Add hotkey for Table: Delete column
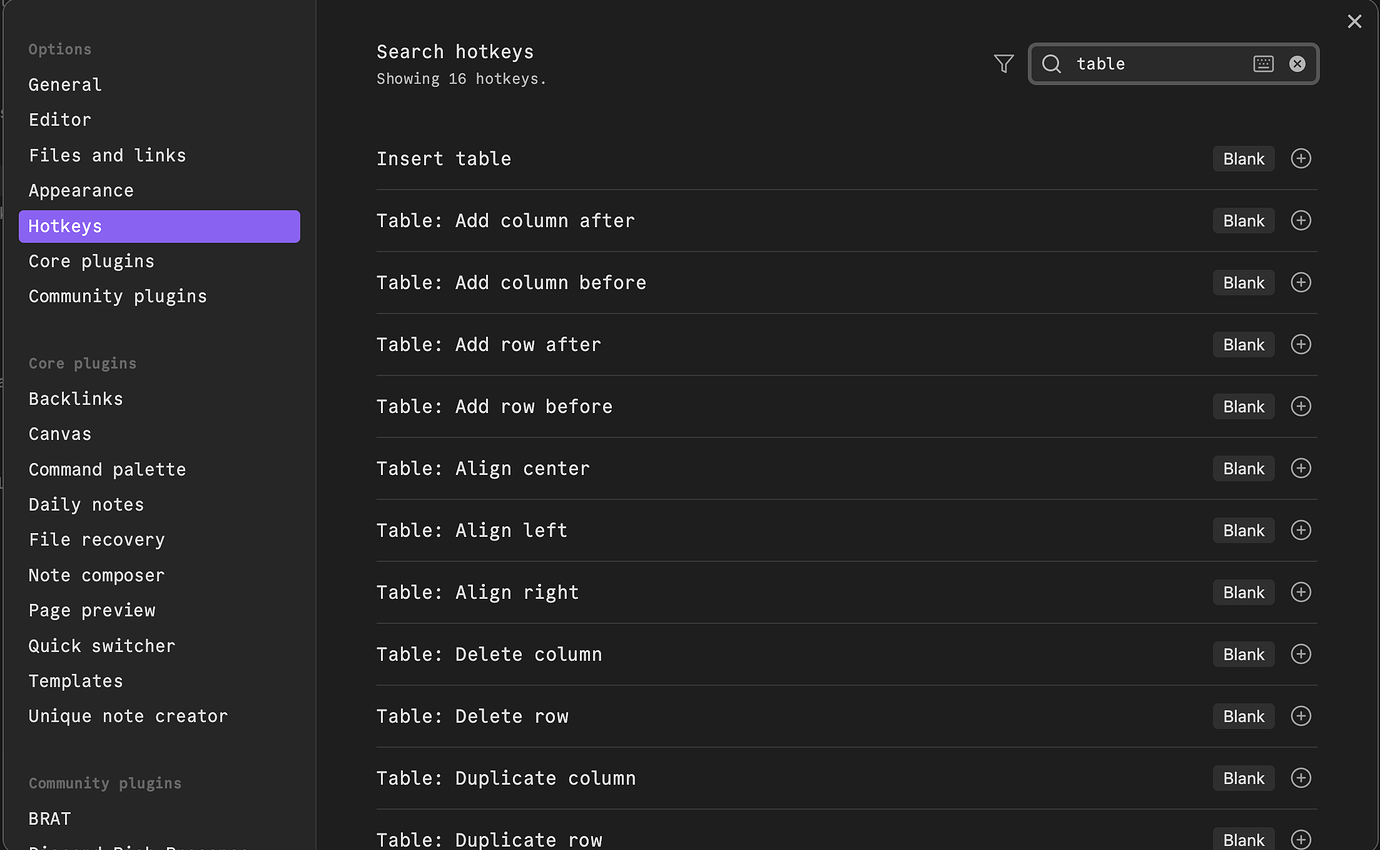The height and width of the screenshot is (850, 1380). click(1301, 655)
